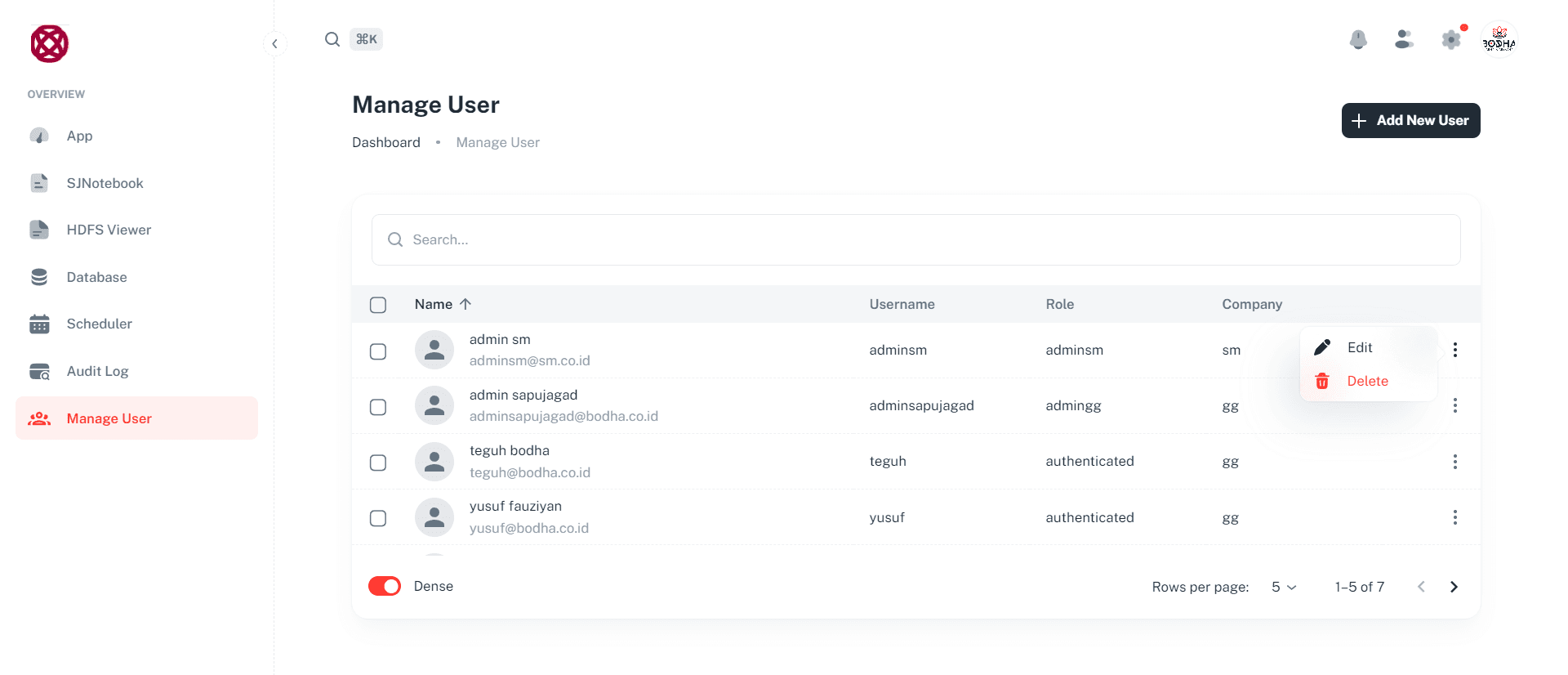Open Database in sidebar

coord(136,277)
